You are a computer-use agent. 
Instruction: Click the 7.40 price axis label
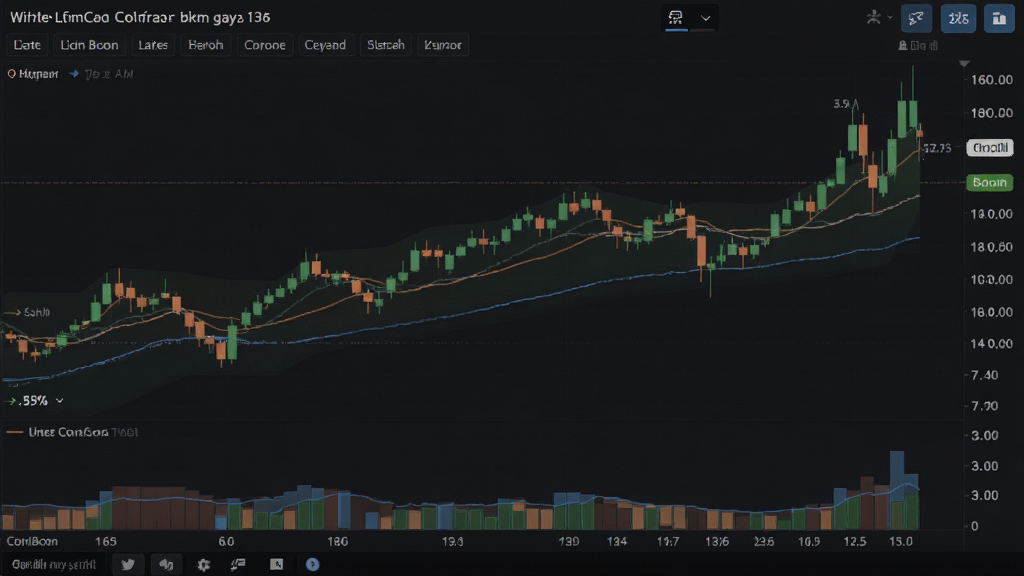[x=985, y=375]
